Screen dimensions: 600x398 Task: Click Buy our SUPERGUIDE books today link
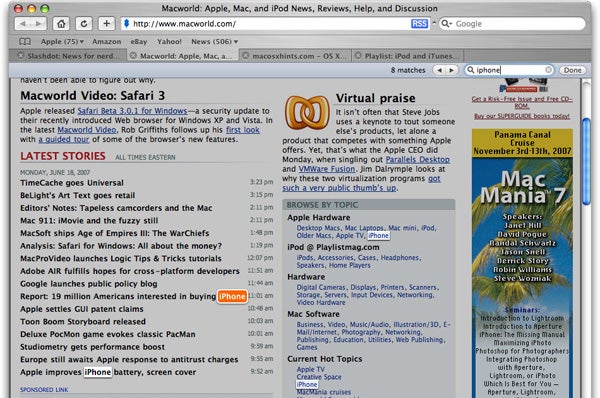click(522, 116)
